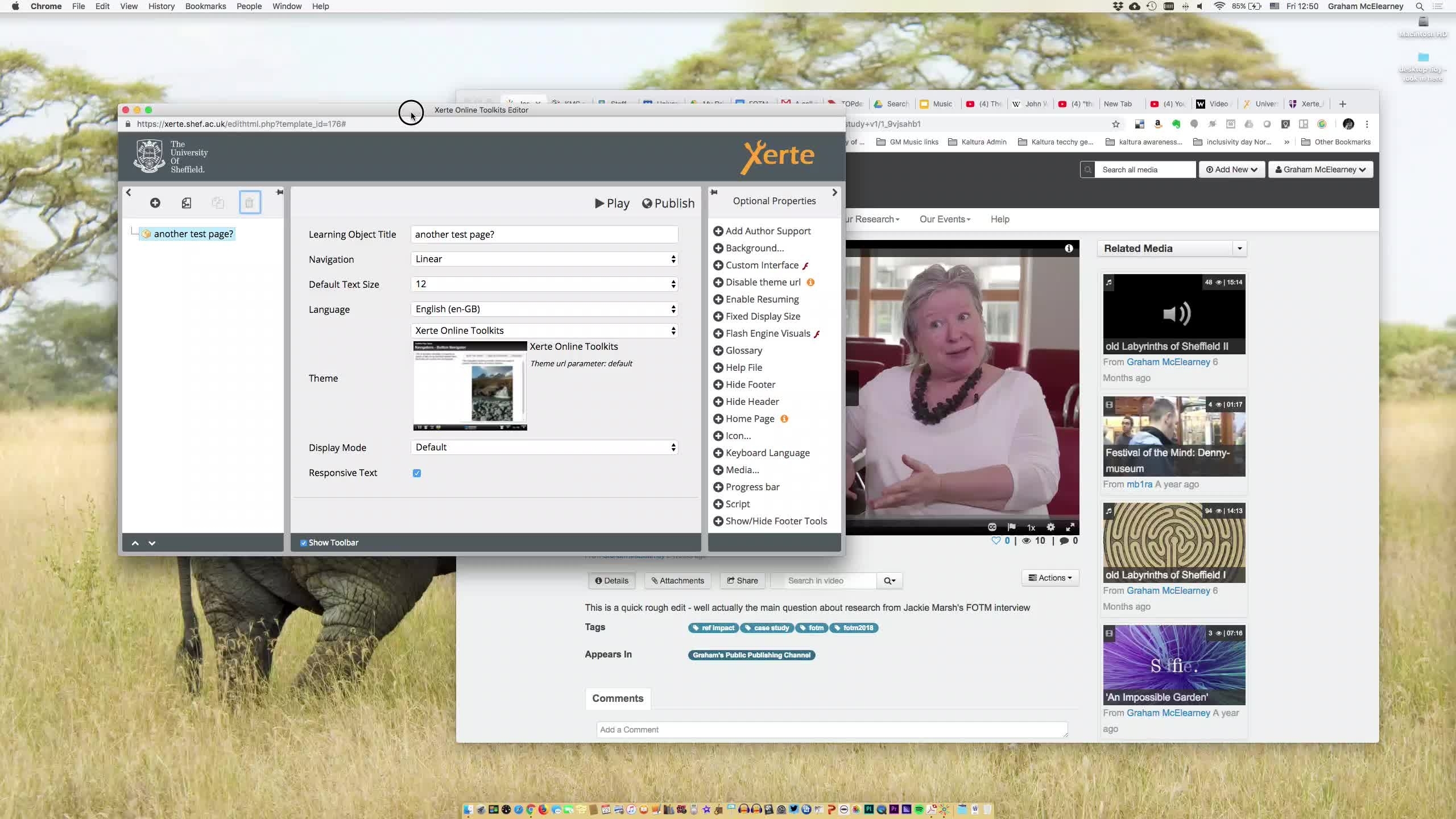This screenshot has width=1456, height=819.
Task: Toggle the Responsive Text checkbox
Action: pyautogui.click(x=417, y=473)
